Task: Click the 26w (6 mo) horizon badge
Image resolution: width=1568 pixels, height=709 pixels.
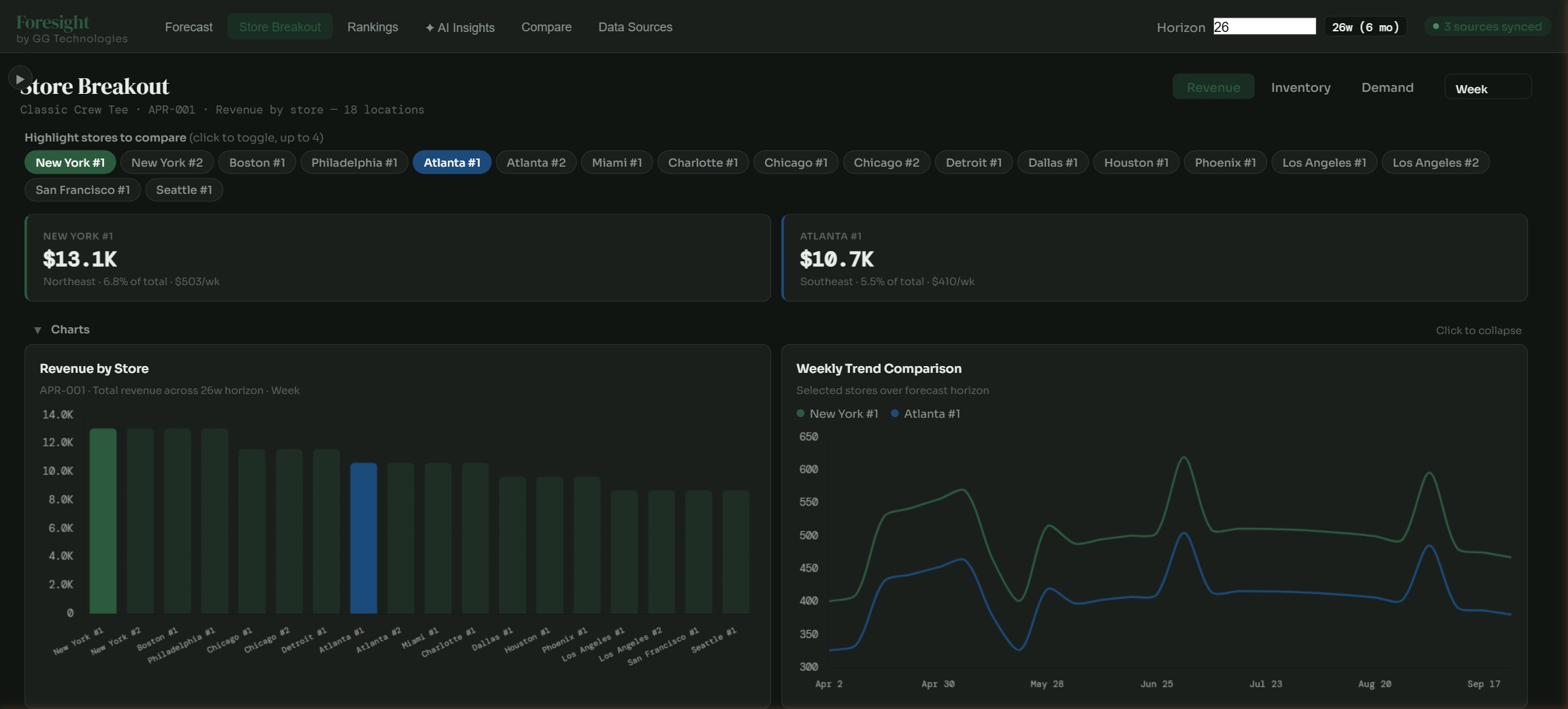Action: coord(1365,27)
